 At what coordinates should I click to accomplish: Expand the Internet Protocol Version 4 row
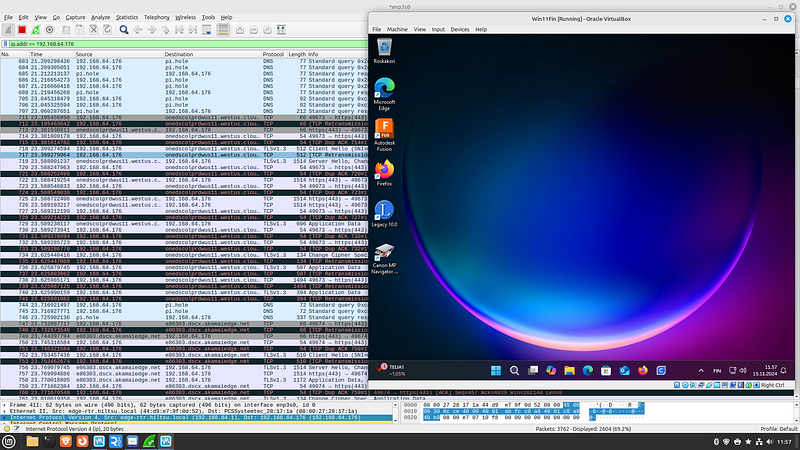click(x=5, y=417)
